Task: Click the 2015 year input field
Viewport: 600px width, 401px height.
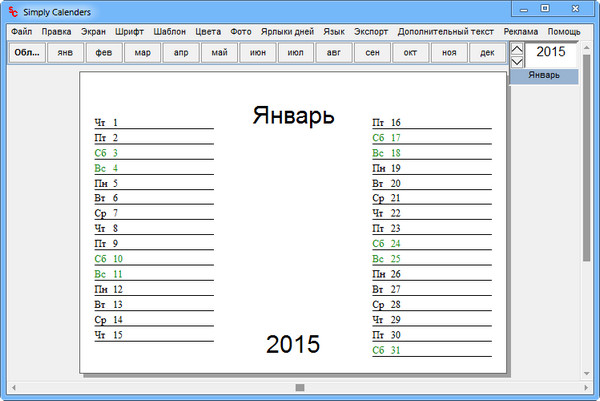Action: (551, 52)
